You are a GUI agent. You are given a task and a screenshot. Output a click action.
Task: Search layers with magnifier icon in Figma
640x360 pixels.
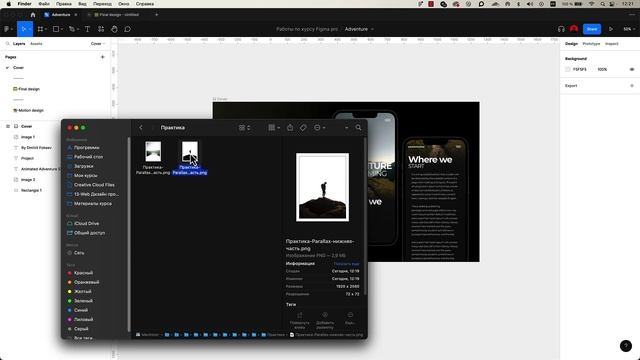[x=7, y=44]
